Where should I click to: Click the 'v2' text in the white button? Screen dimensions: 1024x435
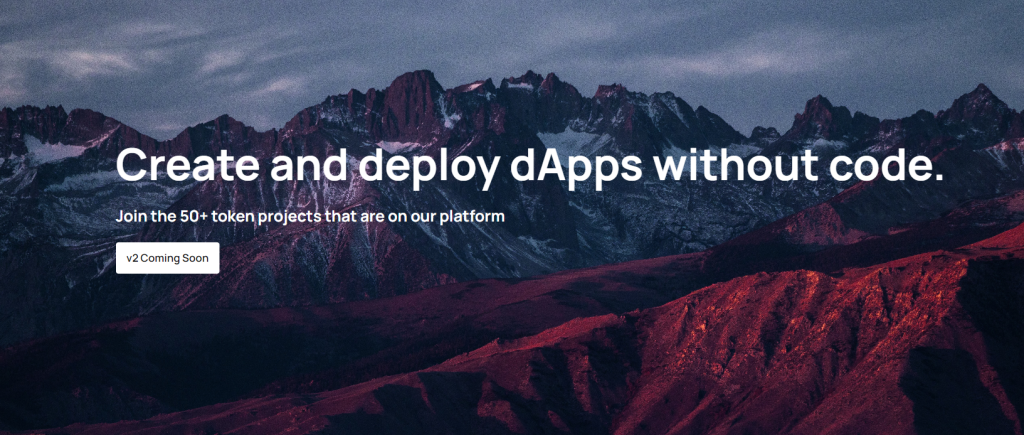click(133, 258)
